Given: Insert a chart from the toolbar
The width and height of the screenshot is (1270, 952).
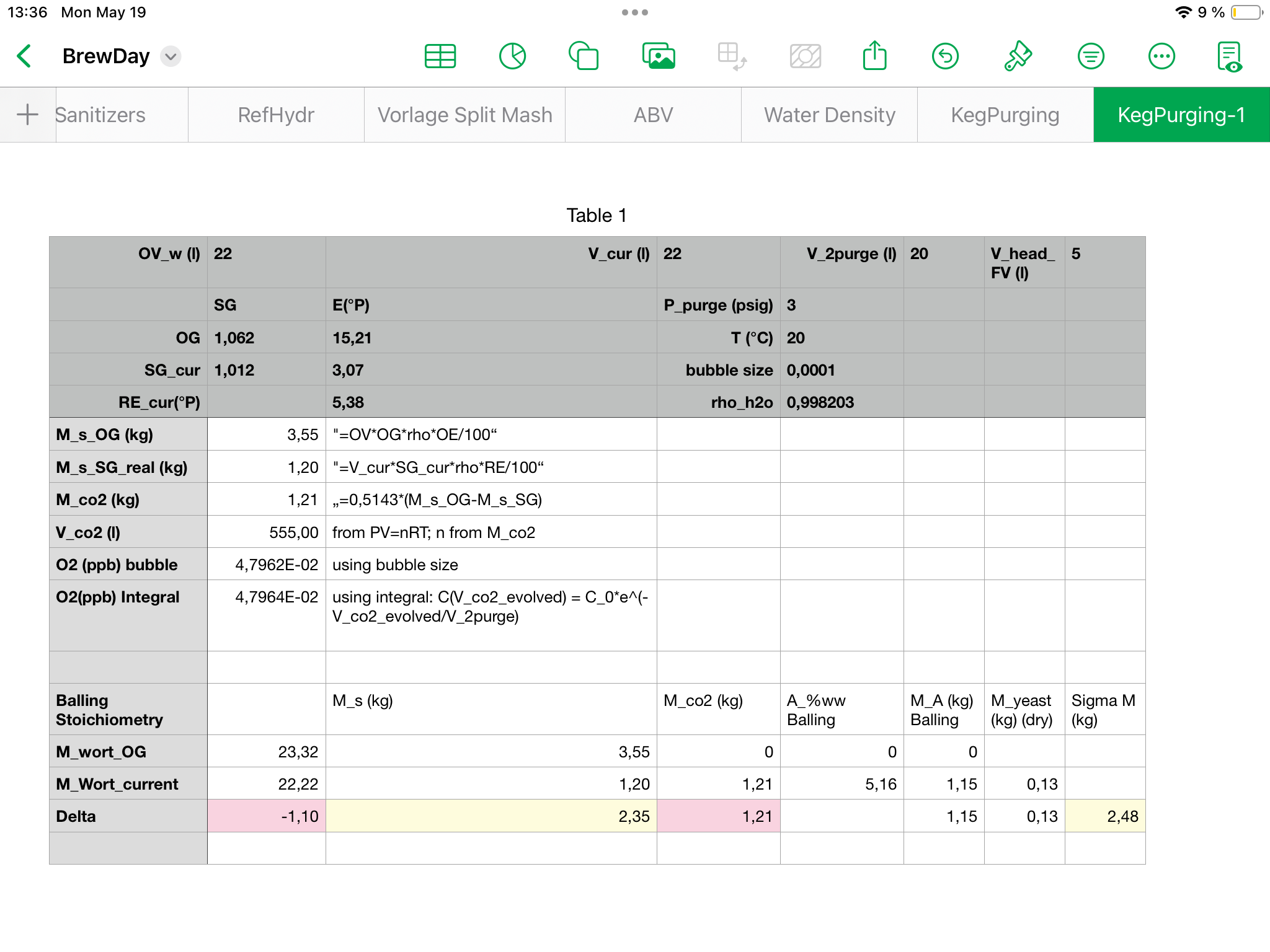Looking at the screenshot, I should pos(512,56).
